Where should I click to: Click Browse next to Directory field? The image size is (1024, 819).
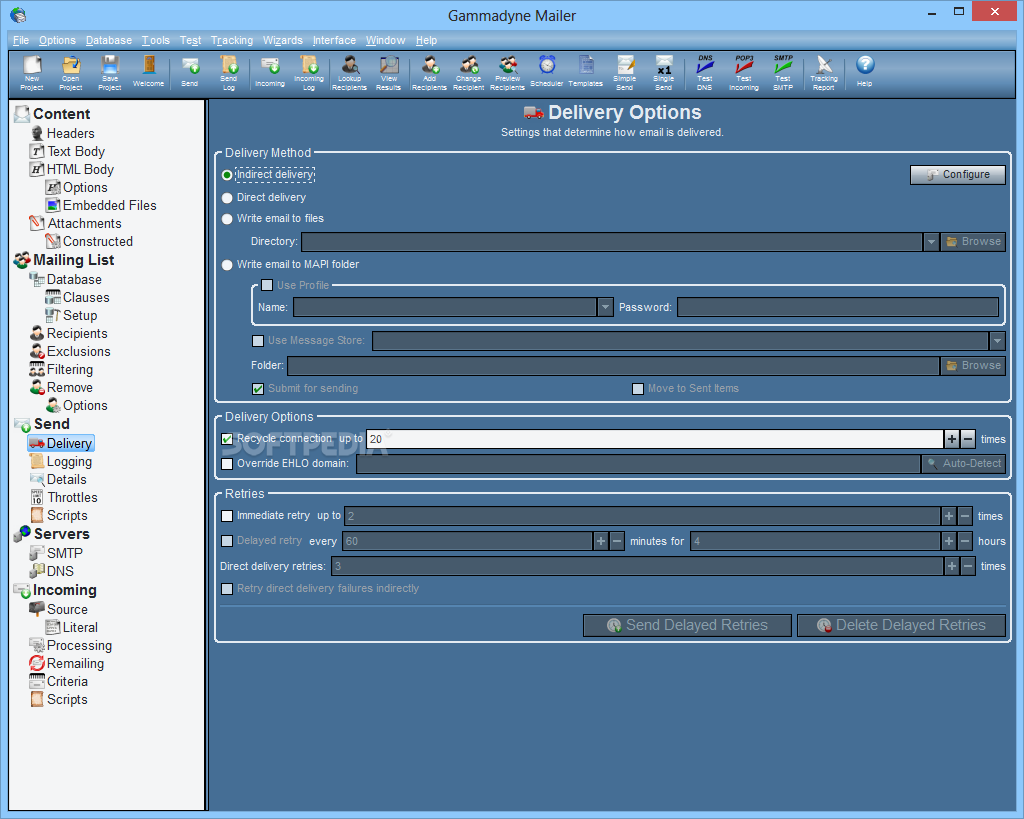(973, 242)
